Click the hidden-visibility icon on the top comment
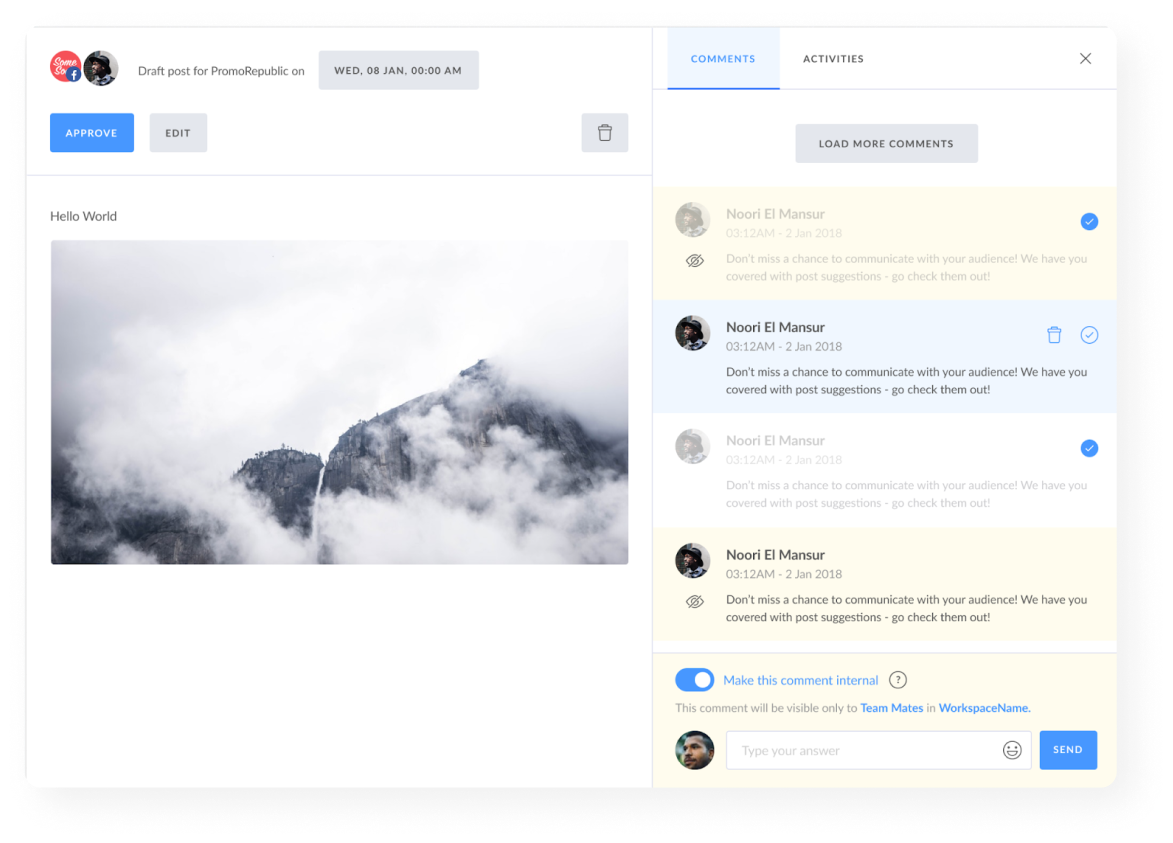This screenshot has height=843, width=1173. pyautogui.click(x=693, y=260)
